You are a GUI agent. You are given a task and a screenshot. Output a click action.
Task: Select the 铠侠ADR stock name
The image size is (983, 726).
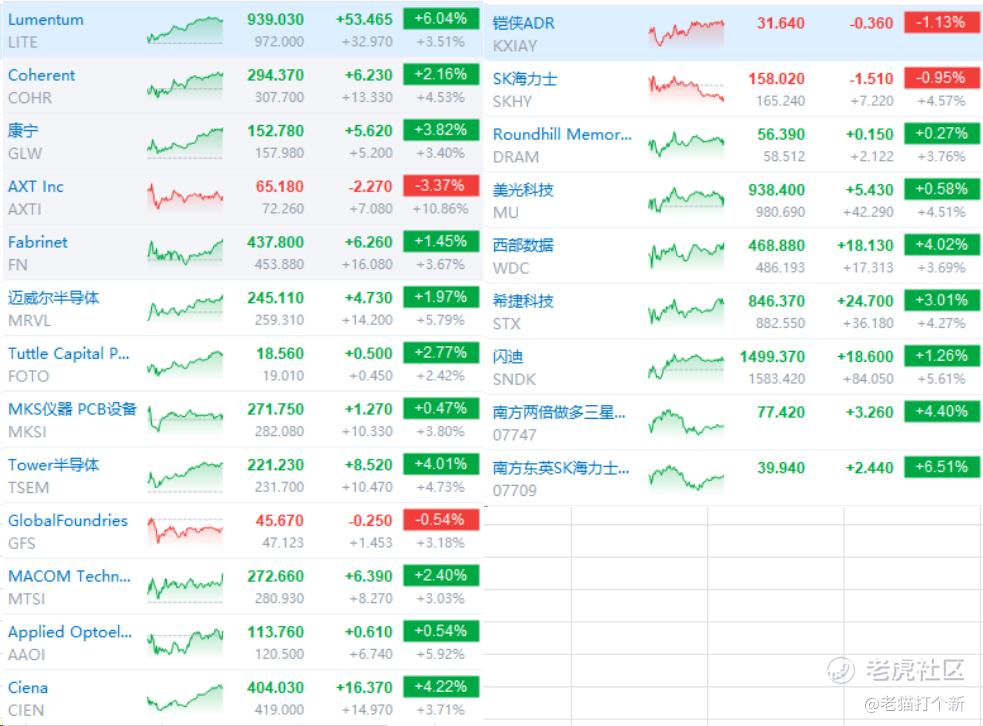coord(523,23)
